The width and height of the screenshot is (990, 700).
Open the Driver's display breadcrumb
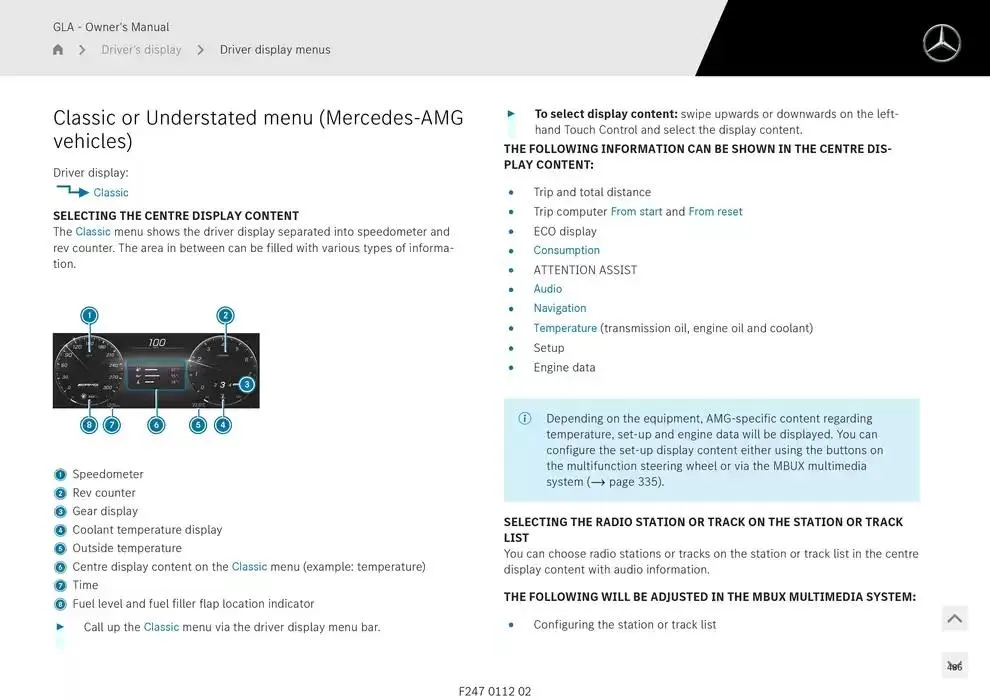(141, 50)
